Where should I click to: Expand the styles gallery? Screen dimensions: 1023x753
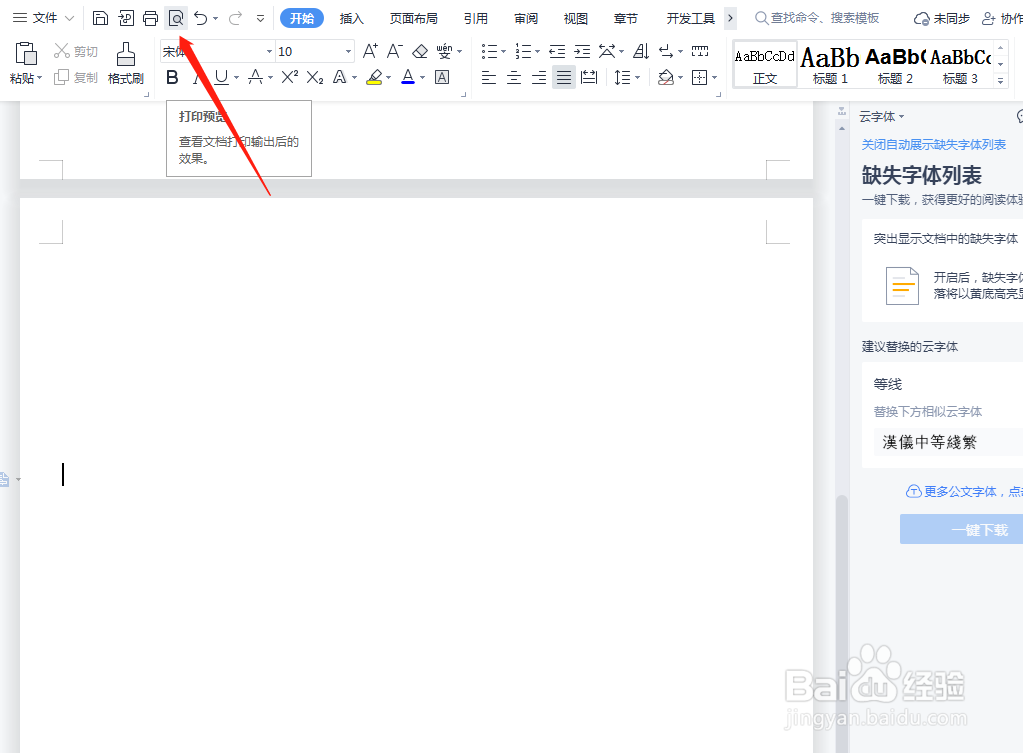pos(1000,81)
